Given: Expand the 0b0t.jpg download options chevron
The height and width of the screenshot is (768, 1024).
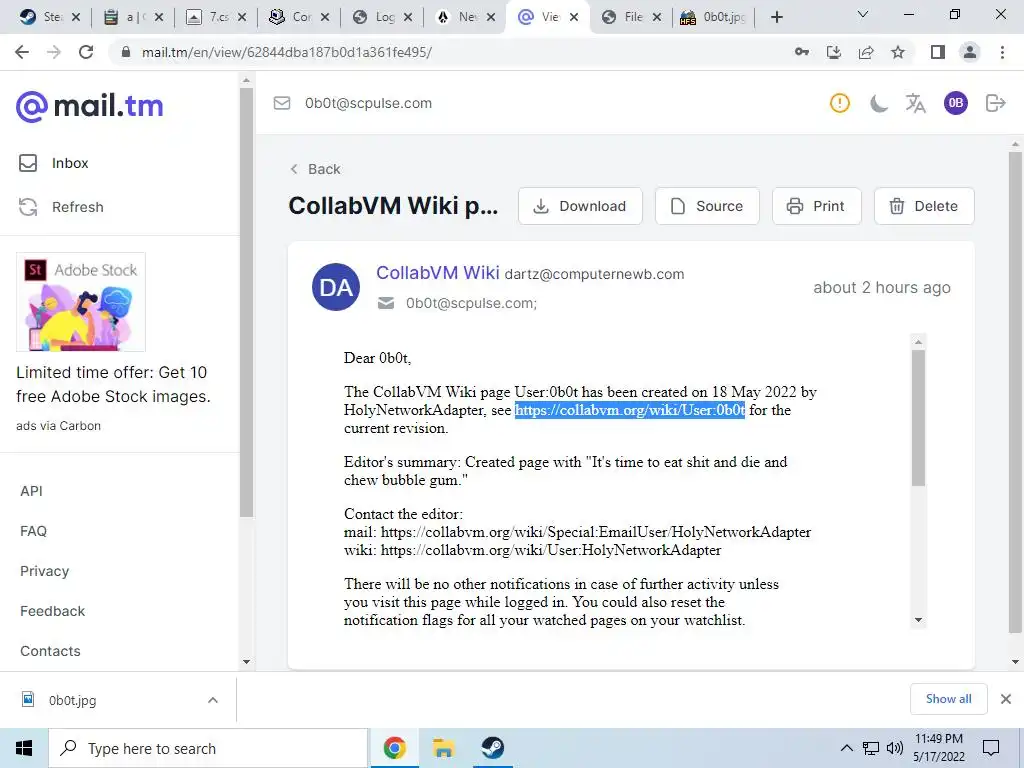Looking at the screenshot, I should coord(213,700).
